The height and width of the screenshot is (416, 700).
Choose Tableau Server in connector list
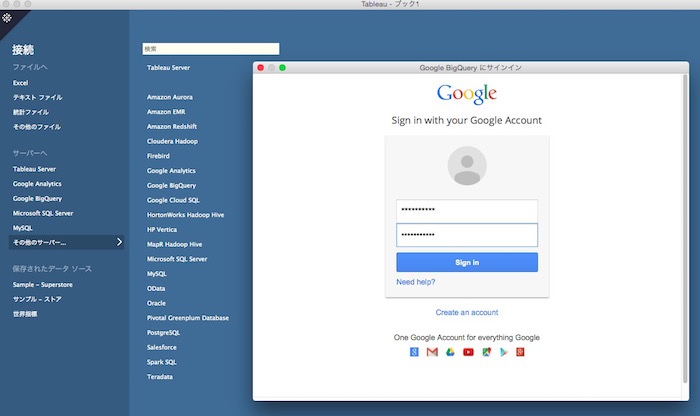click(168, 68)
